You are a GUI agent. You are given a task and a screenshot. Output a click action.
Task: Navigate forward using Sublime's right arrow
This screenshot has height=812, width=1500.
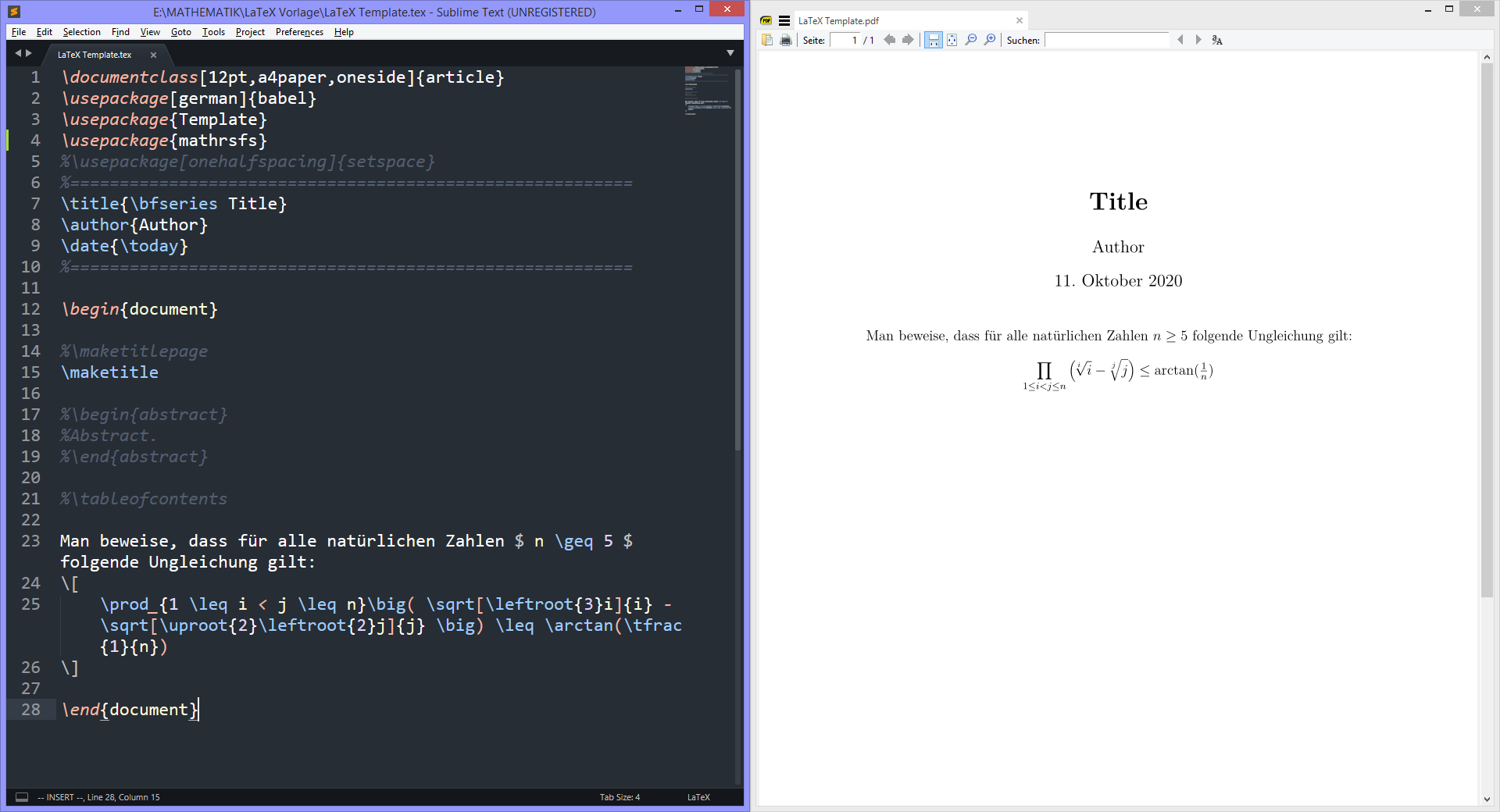tap(30, 53)
